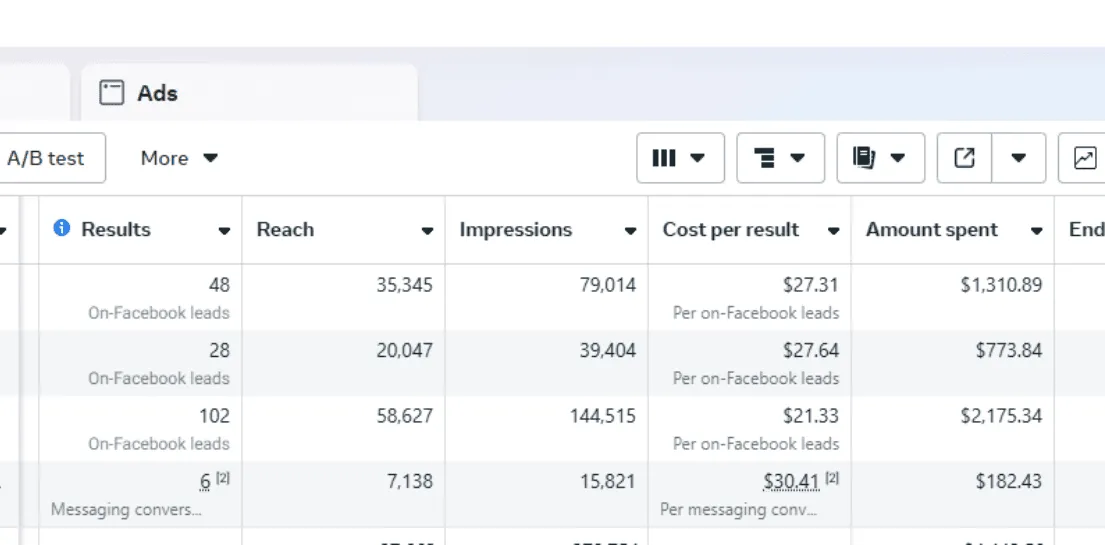Image resolution: width=1105 pixels, height=545 pixels.
Task: Select the 144,515 impressions cell
Action: pyautogui.click(x=546, y=428)
